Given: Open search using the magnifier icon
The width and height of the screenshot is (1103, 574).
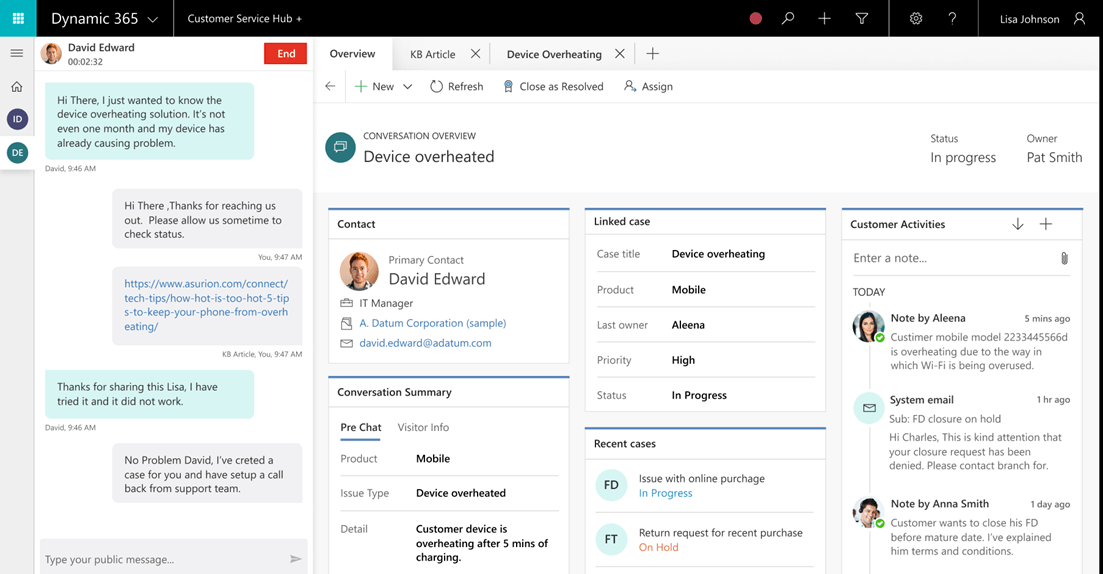Looking at the screenshot, I should point(788,18).
